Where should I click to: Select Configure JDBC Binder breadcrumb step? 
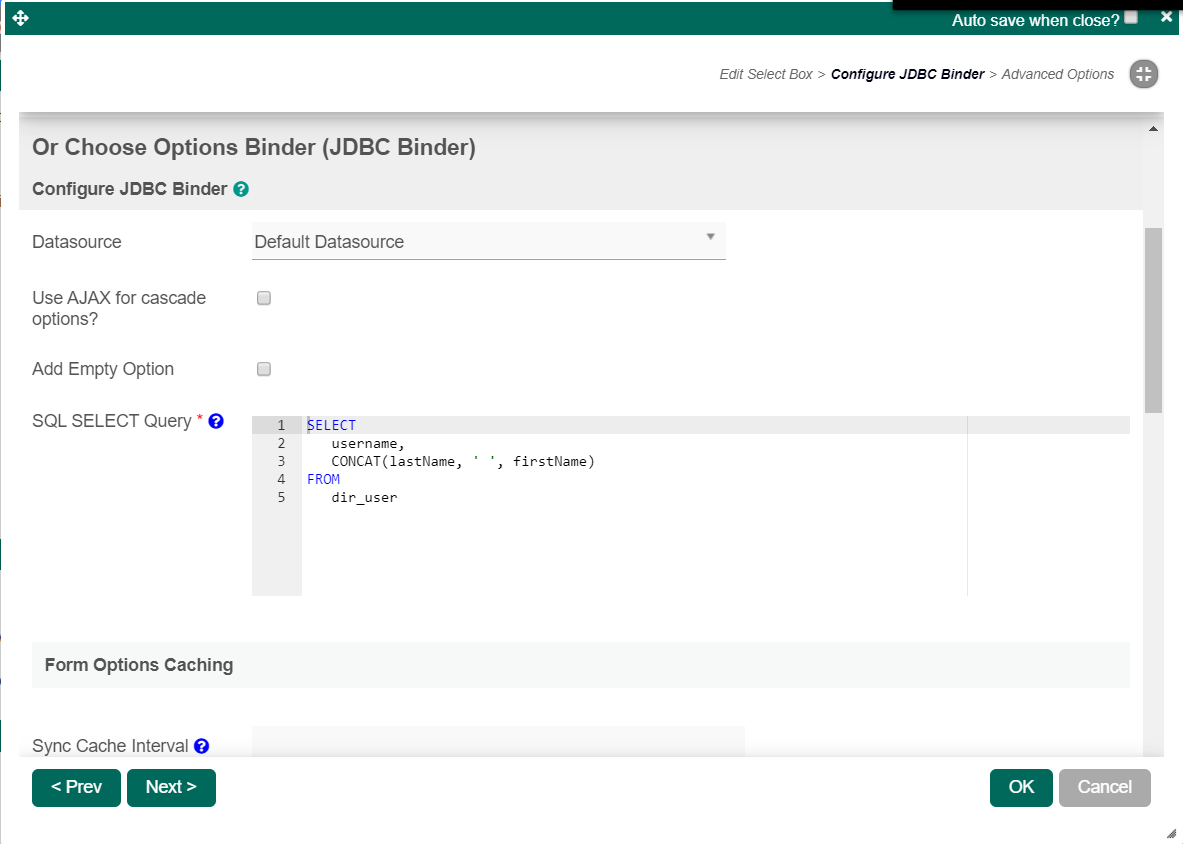click(x=907, y=74)
